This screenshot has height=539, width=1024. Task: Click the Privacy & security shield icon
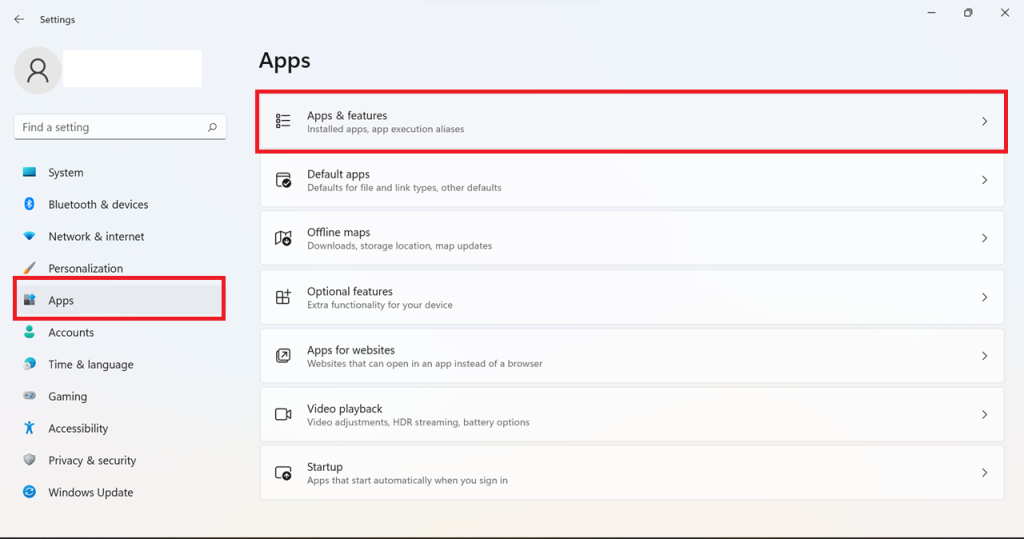coord(29,460)
